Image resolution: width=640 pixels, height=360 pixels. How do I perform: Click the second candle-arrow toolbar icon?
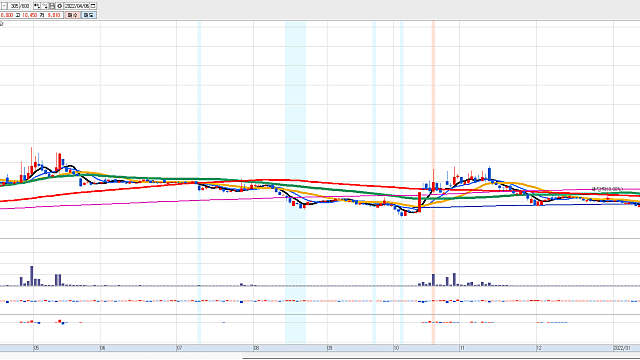pyautogui.click(x=45, y=6)
